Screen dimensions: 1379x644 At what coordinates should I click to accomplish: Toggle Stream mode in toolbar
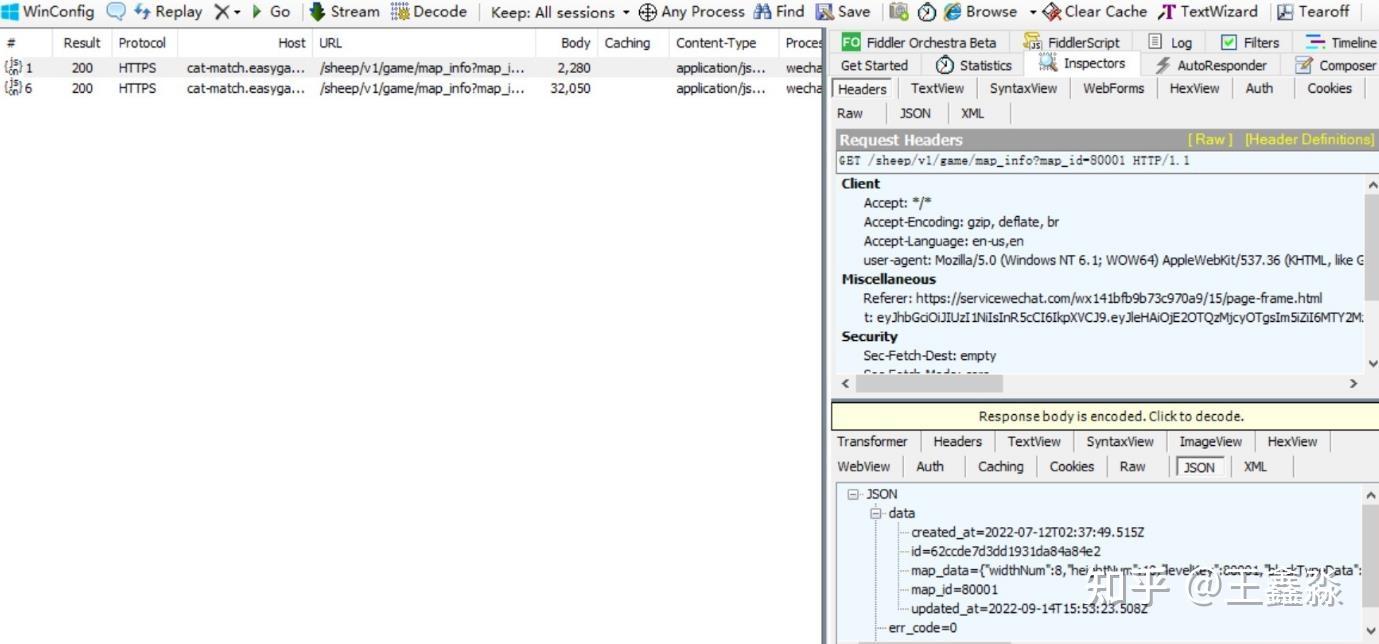point(345,12)
